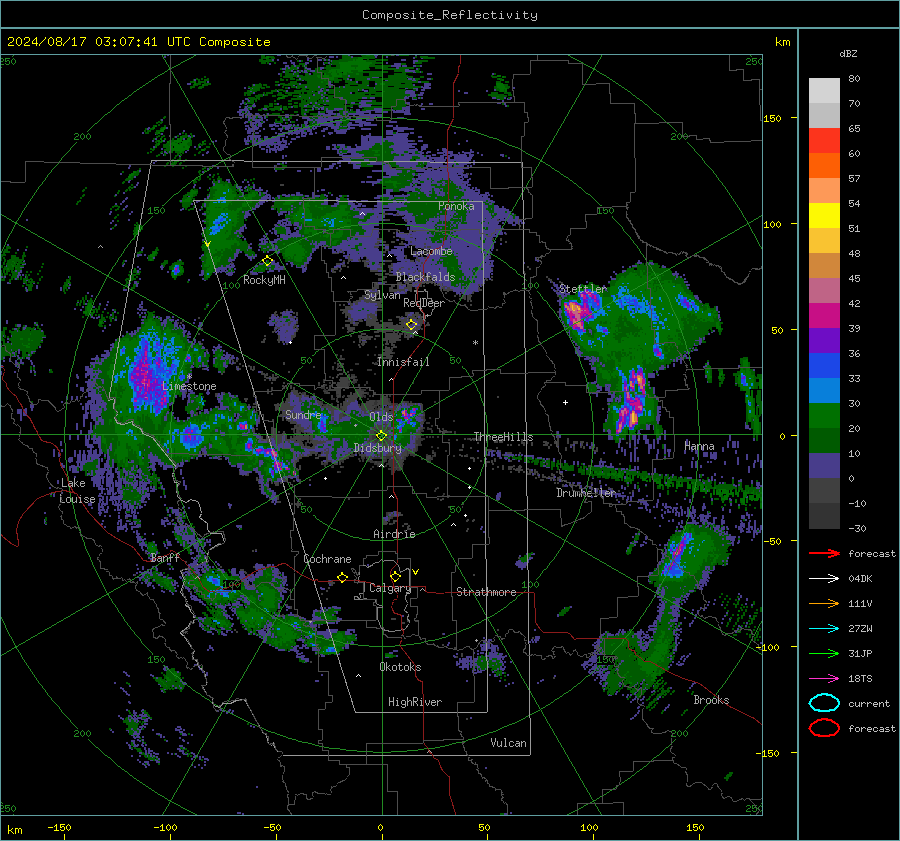
Task: Click the Sylvan label
Action: click(382, 295)
